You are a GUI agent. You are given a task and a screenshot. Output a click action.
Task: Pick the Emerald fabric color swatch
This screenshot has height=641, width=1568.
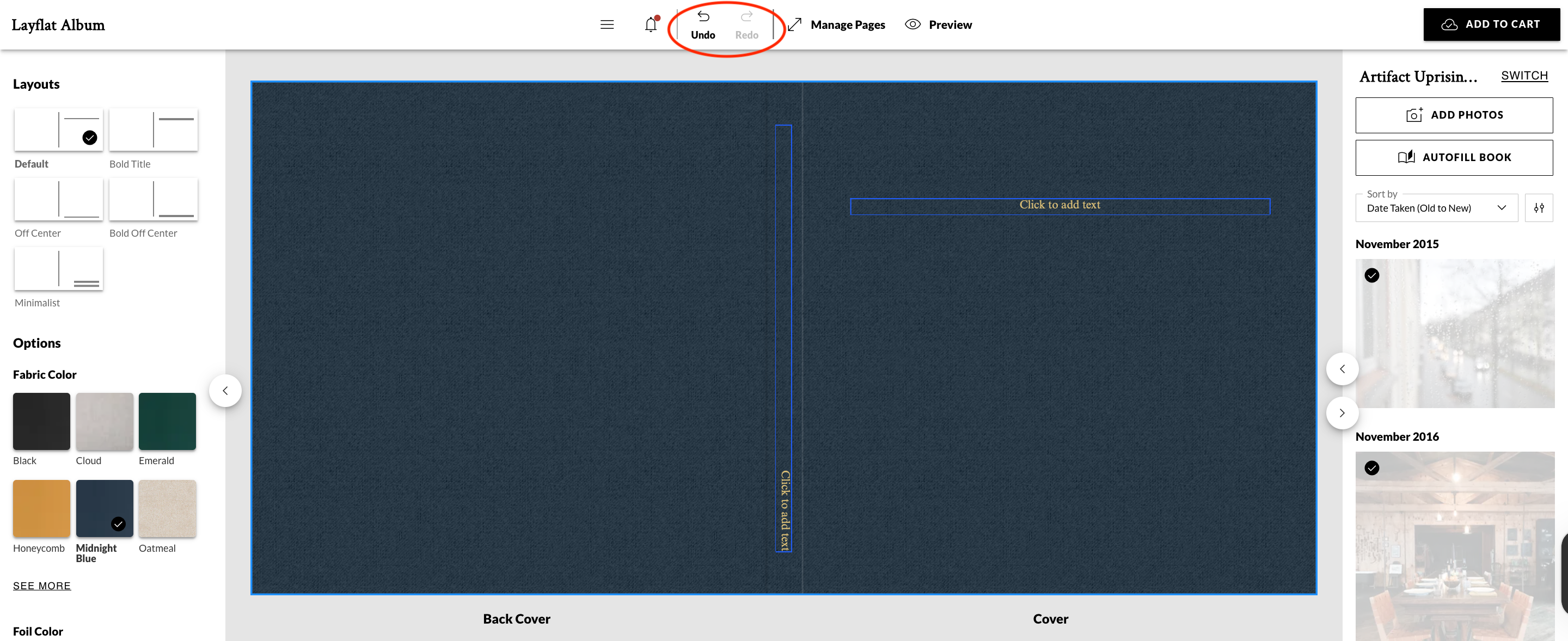pyautogui.click(x=167, y=422)
